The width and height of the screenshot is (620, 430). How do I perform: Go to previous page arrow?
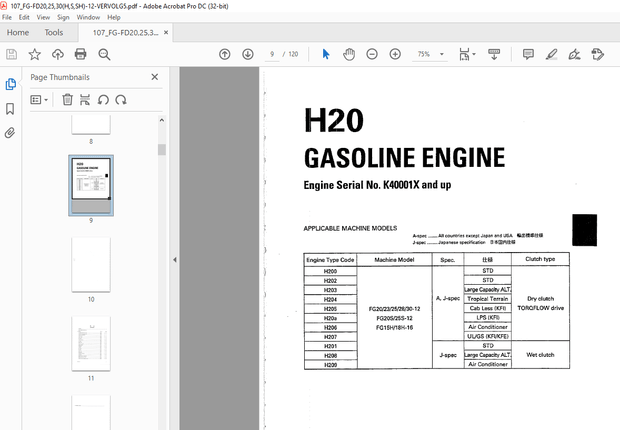point(225,54)
